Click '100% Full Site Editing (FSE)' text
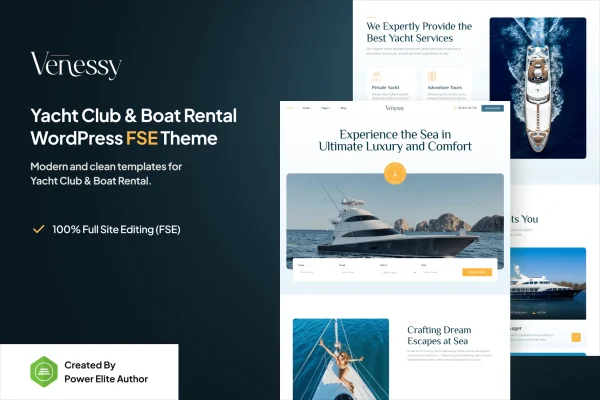This screenshot has width=600, height=400. pyautogui.click(x=116, y=229)
